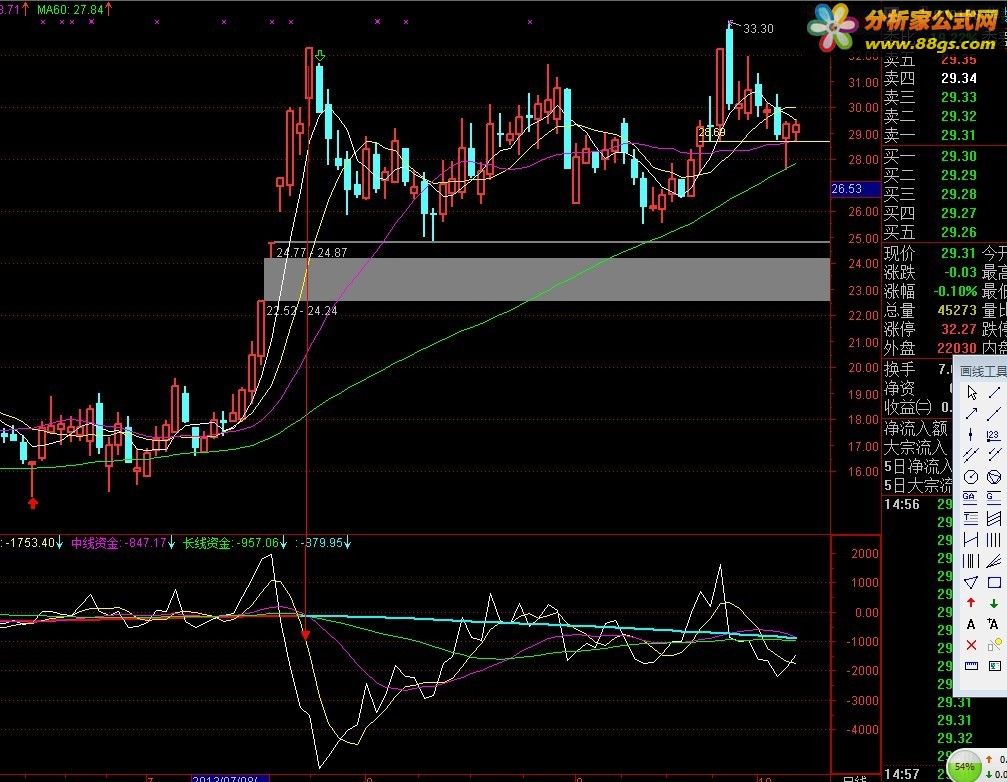
Task: Click the 33.30 high price marker
Action: [x=758, y=29]
